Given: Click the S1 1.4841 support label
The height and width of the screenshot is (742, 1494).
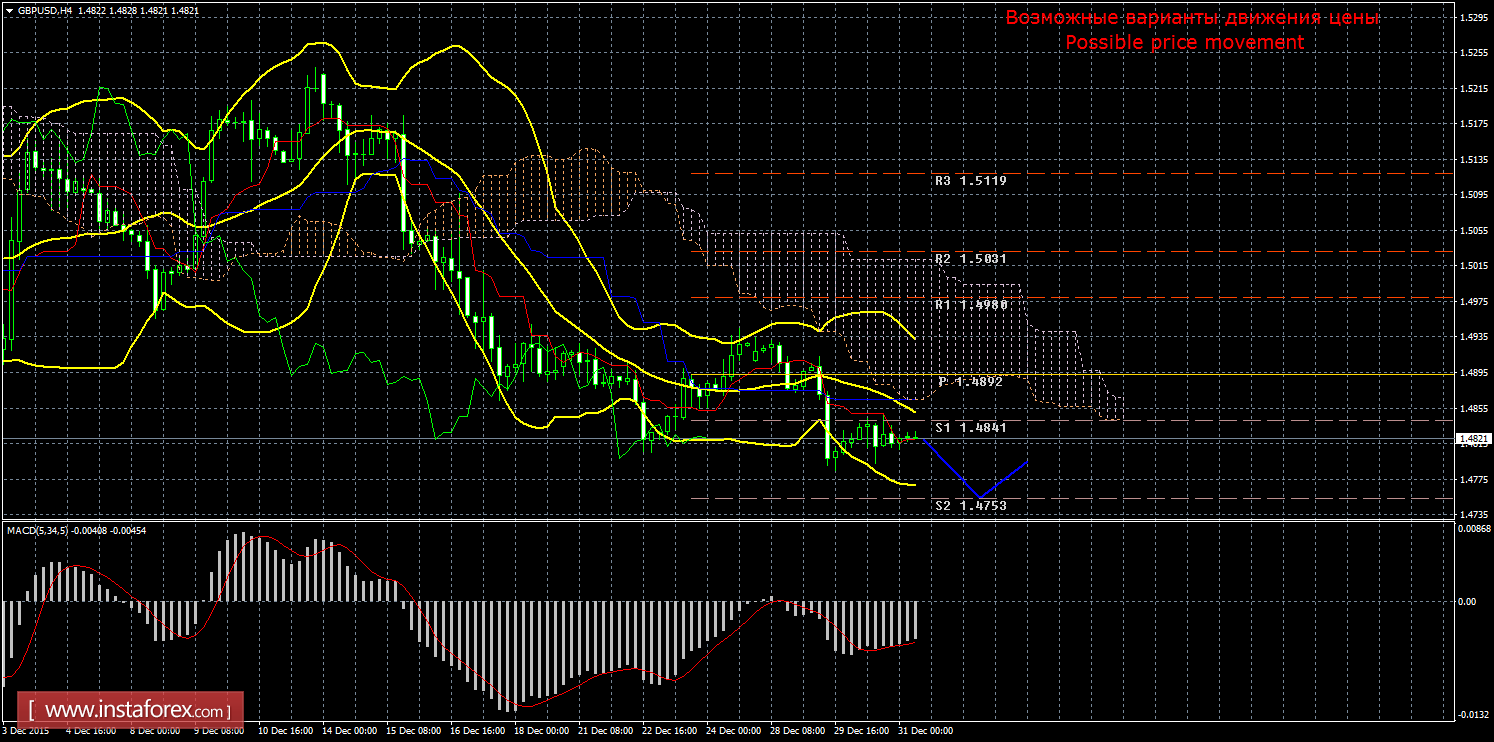Looking at the screenshot, I should [x=970, y=427].
